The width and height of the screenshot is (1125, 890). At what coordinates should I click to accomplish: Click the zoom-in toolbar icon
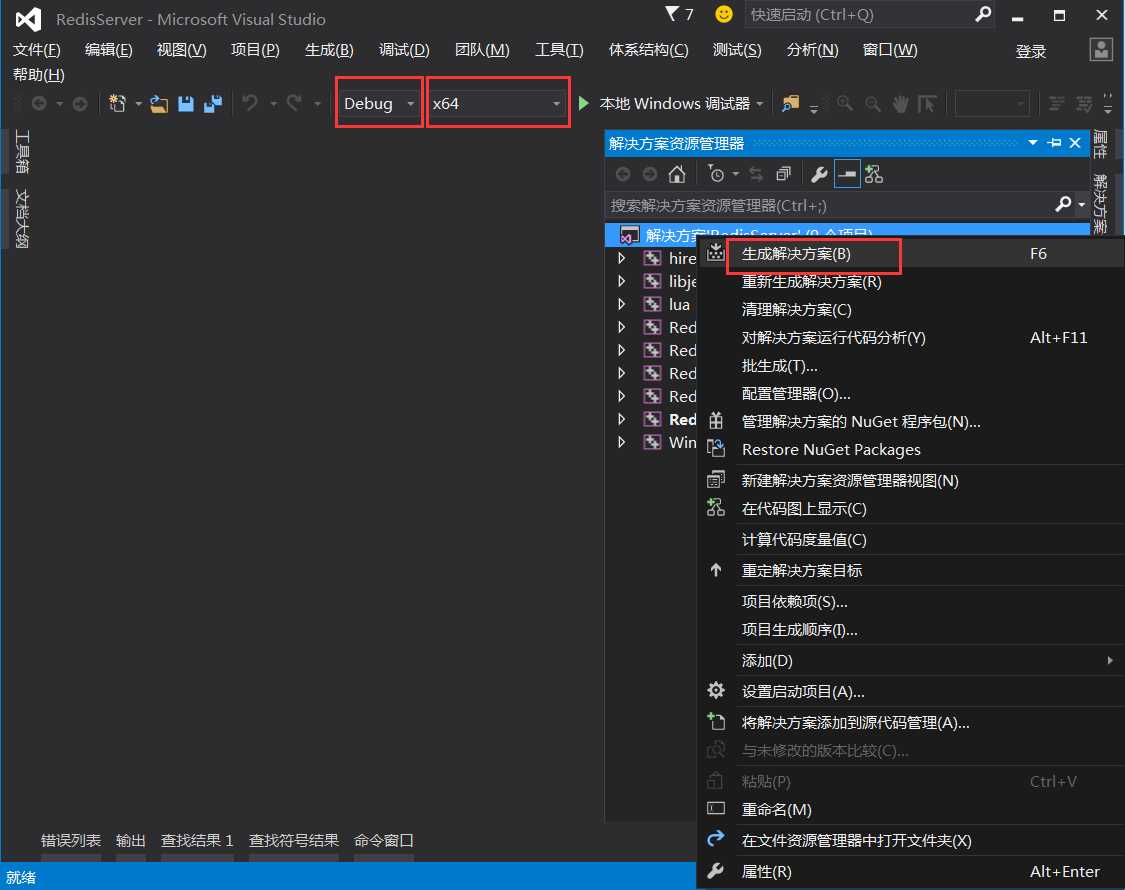pyautogui.click(x=845, y=104)
